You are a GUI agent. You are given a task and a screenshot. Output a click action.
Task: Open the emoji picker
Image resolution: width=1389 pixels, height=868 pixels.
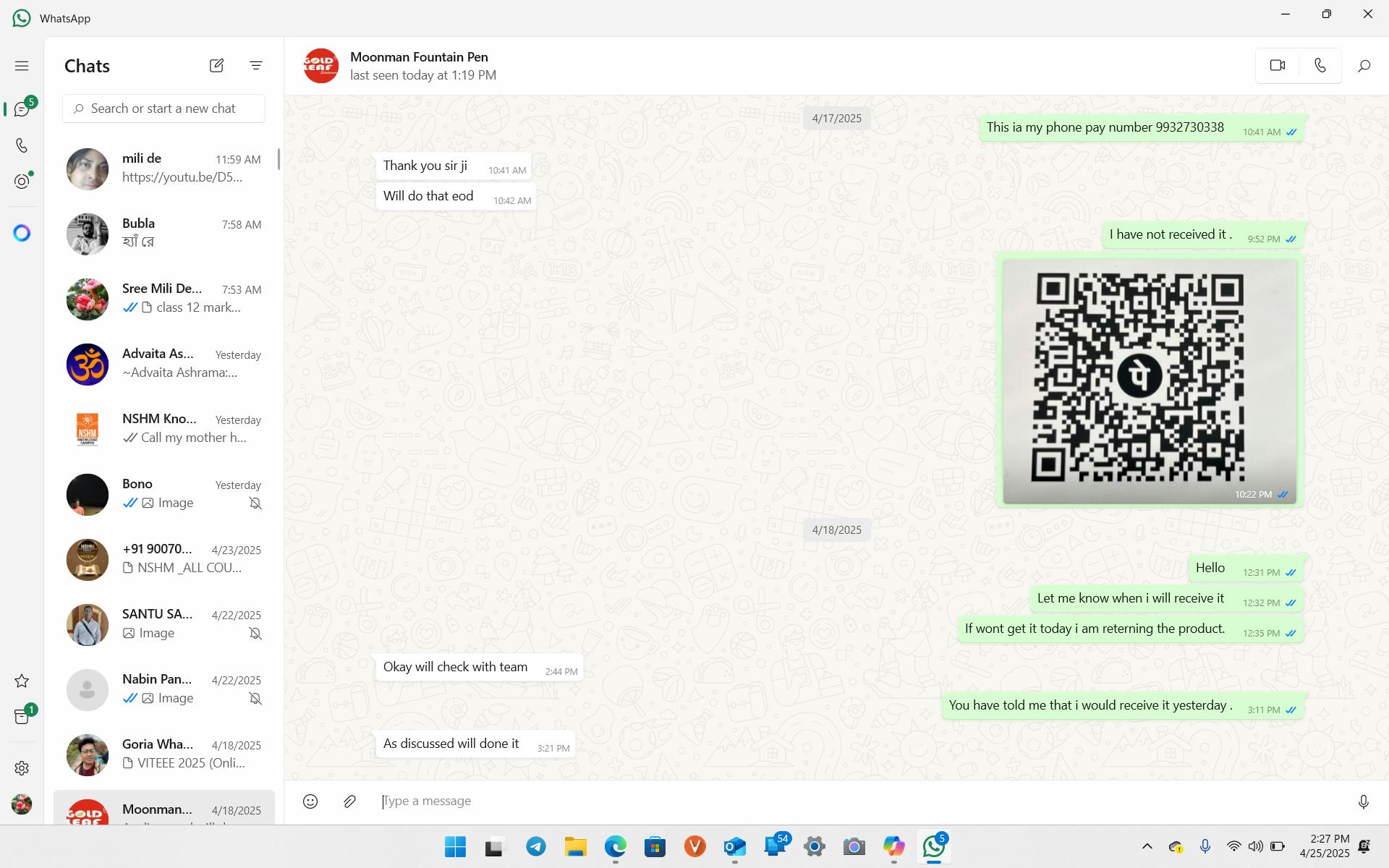310,801
